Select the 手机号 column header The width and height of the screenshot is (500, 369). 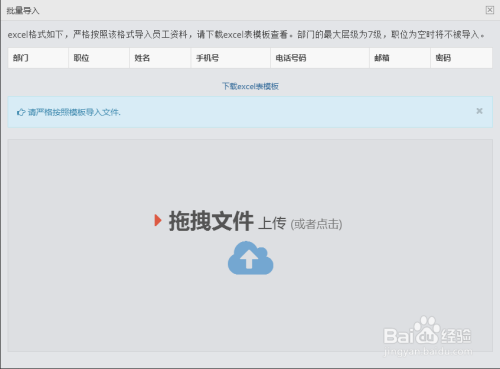[x=231, y=58]
